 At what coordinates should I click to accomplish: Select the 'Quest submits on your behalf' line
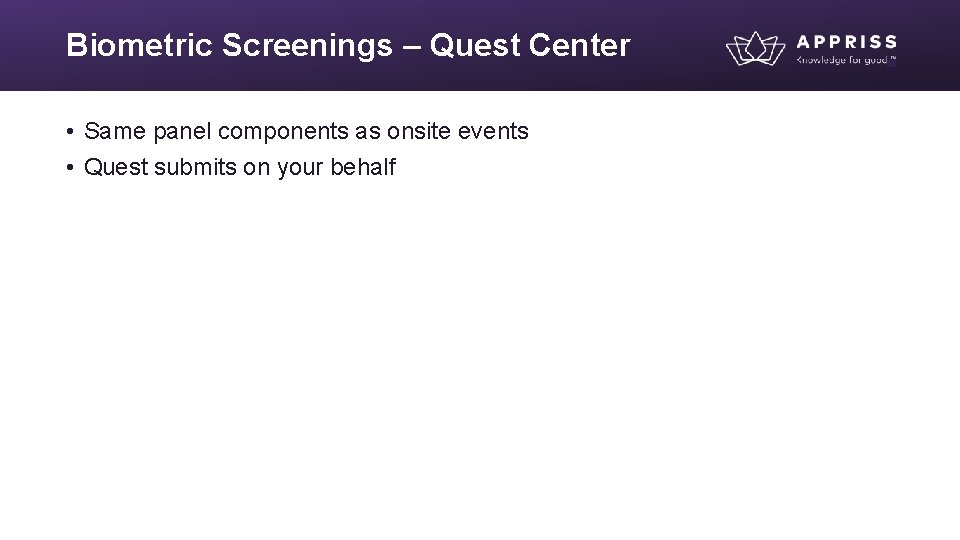[240, 167]
